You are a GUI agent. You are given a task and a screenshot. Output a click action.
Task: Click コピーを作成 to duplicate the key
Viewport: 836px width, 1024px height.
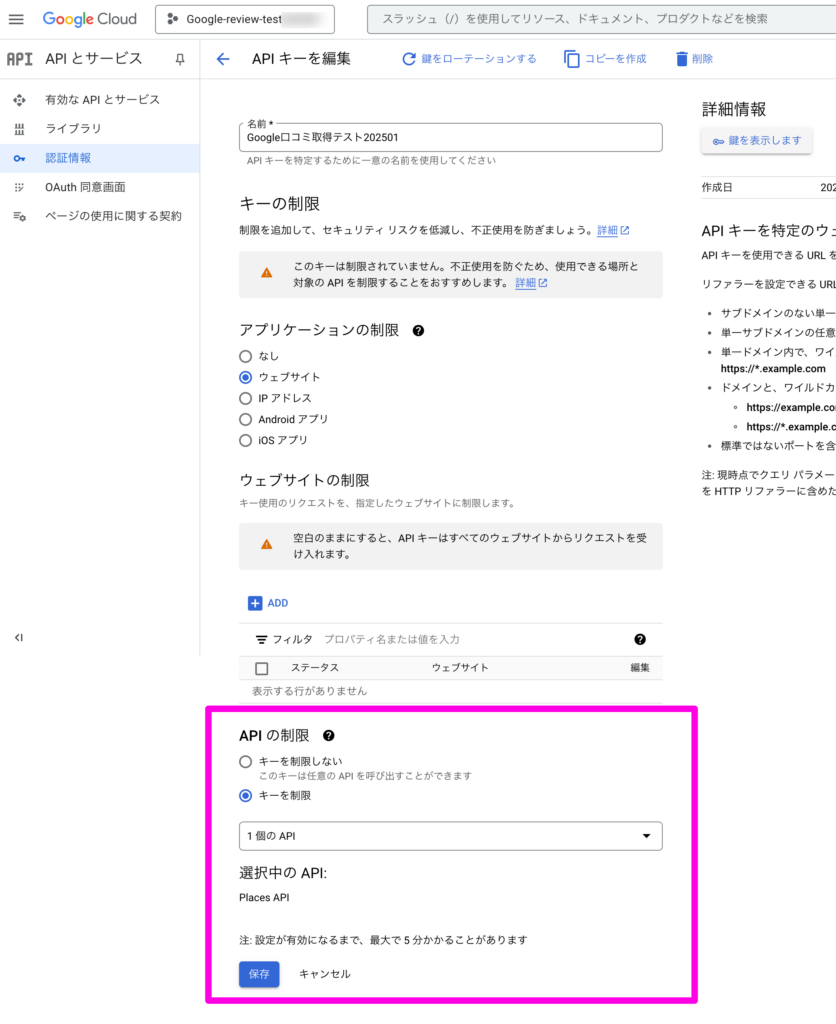coord(605,59)
